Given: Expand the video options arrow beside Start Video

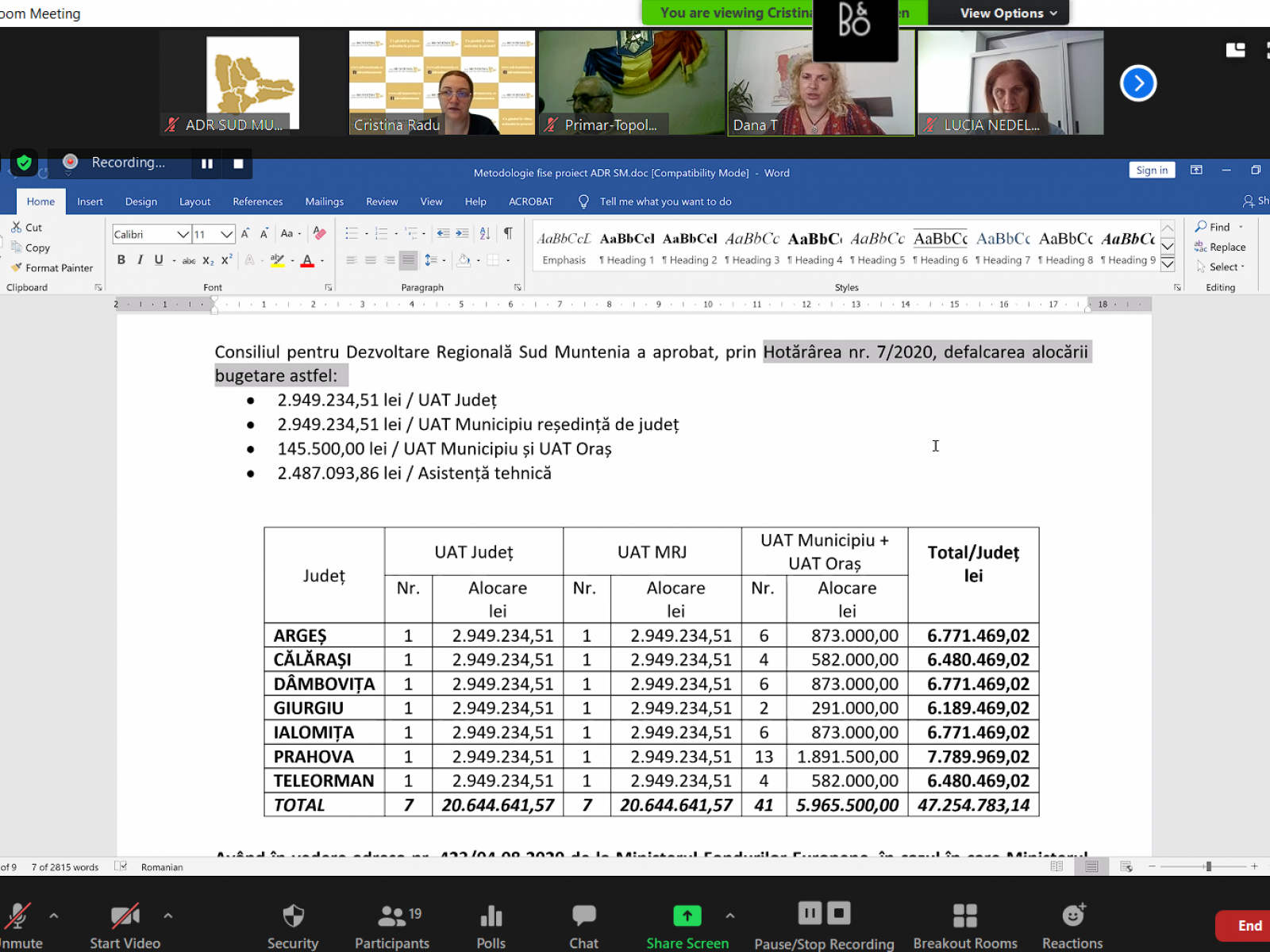Looking at the screenshot, I should pyautogui.click(x=168, y=916).
